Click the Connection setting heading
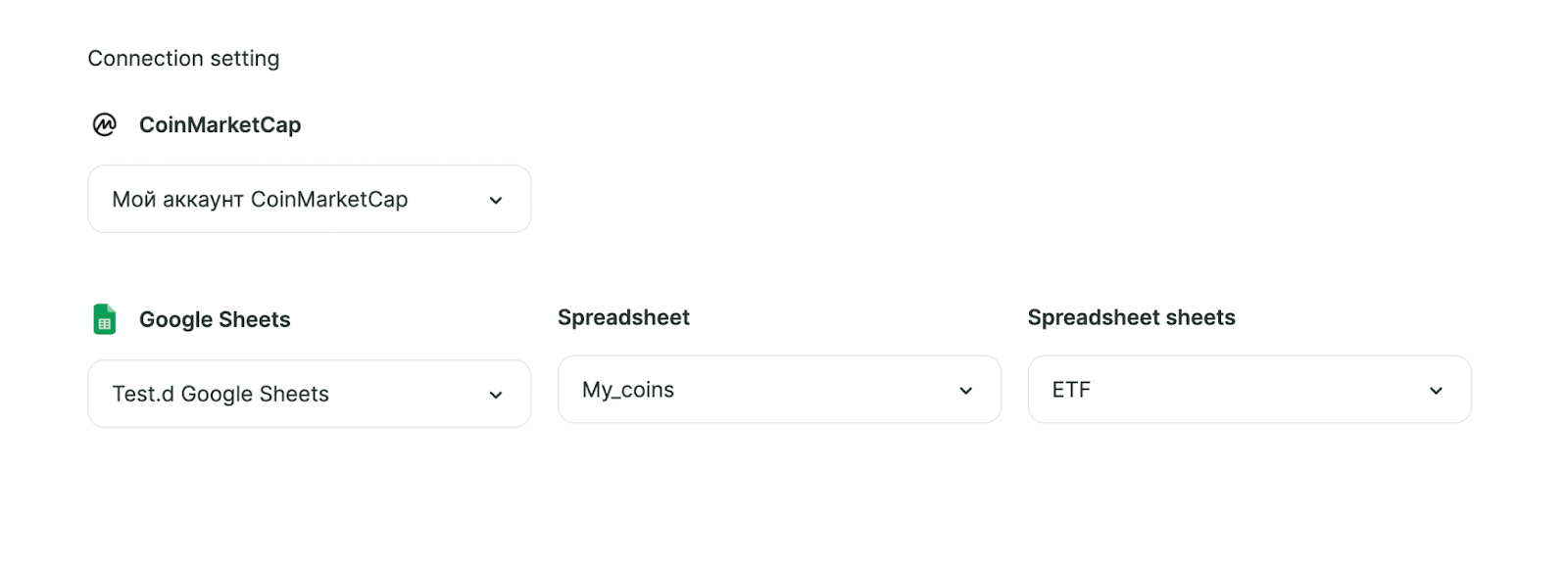This screenshot has width=1568, height=568. click(184, 59)
